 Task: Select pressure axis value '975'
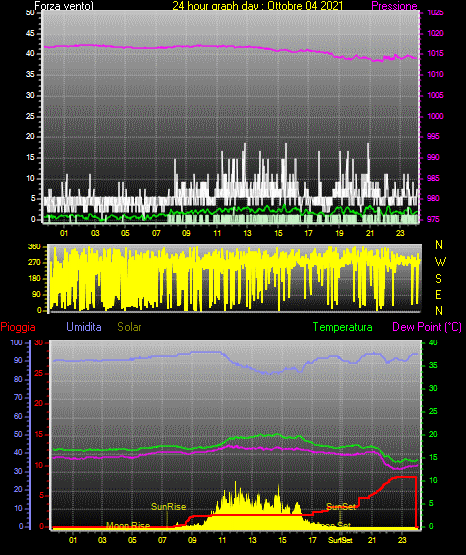433,219
